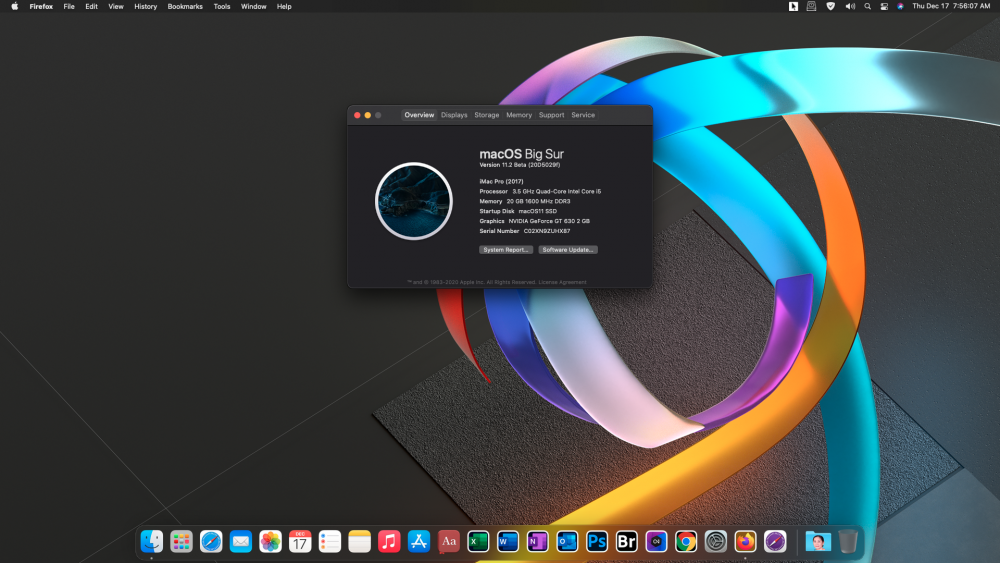The height and width of the screenshot is (563, 1000).
Task: Switch to the Displays tab
Action: [x=454, y=115]
